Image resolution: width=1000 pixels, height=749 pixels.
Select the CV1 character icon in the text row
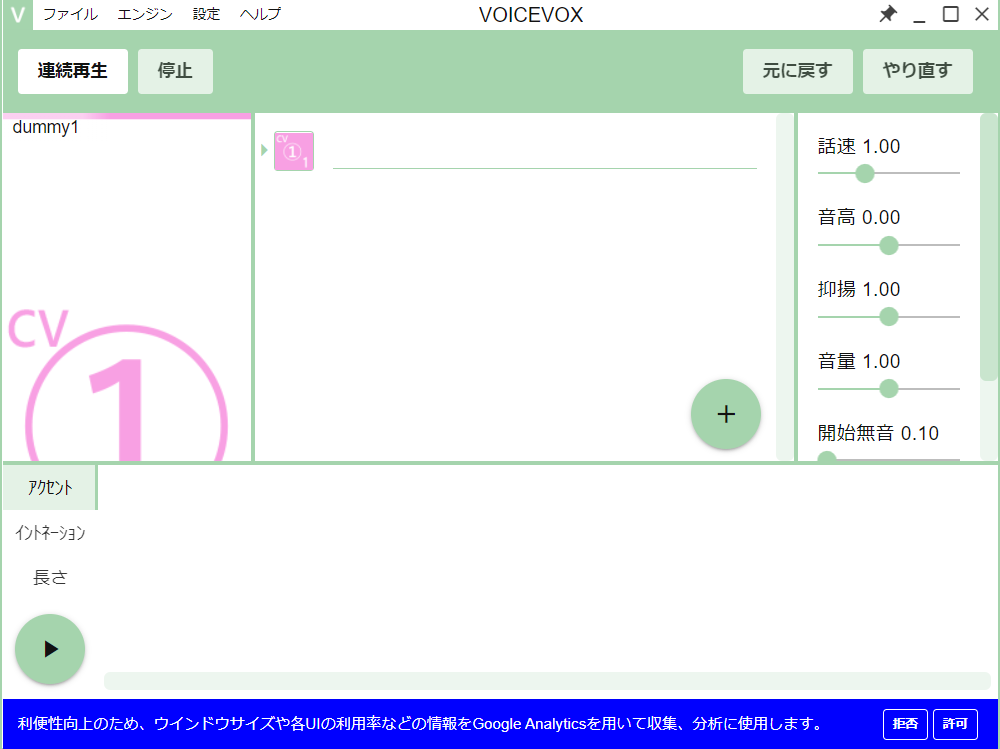pos(293,149)
